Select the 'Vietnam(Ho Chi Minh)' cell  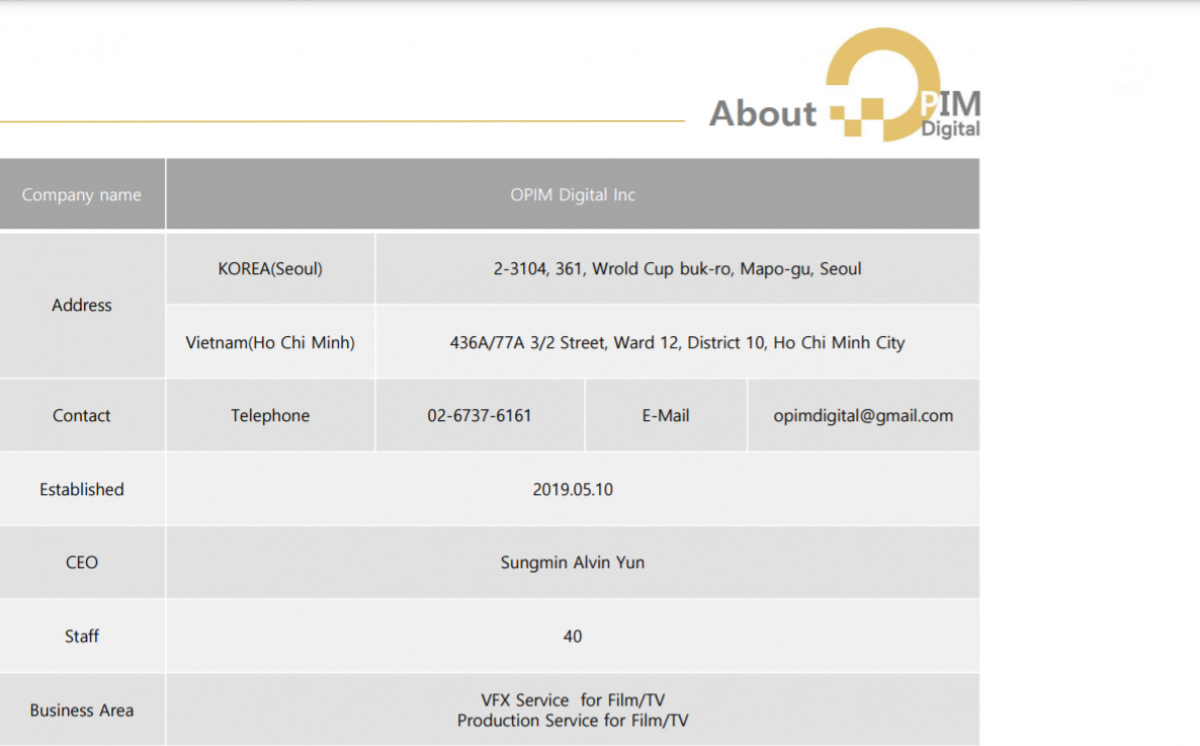pos(270,342)
